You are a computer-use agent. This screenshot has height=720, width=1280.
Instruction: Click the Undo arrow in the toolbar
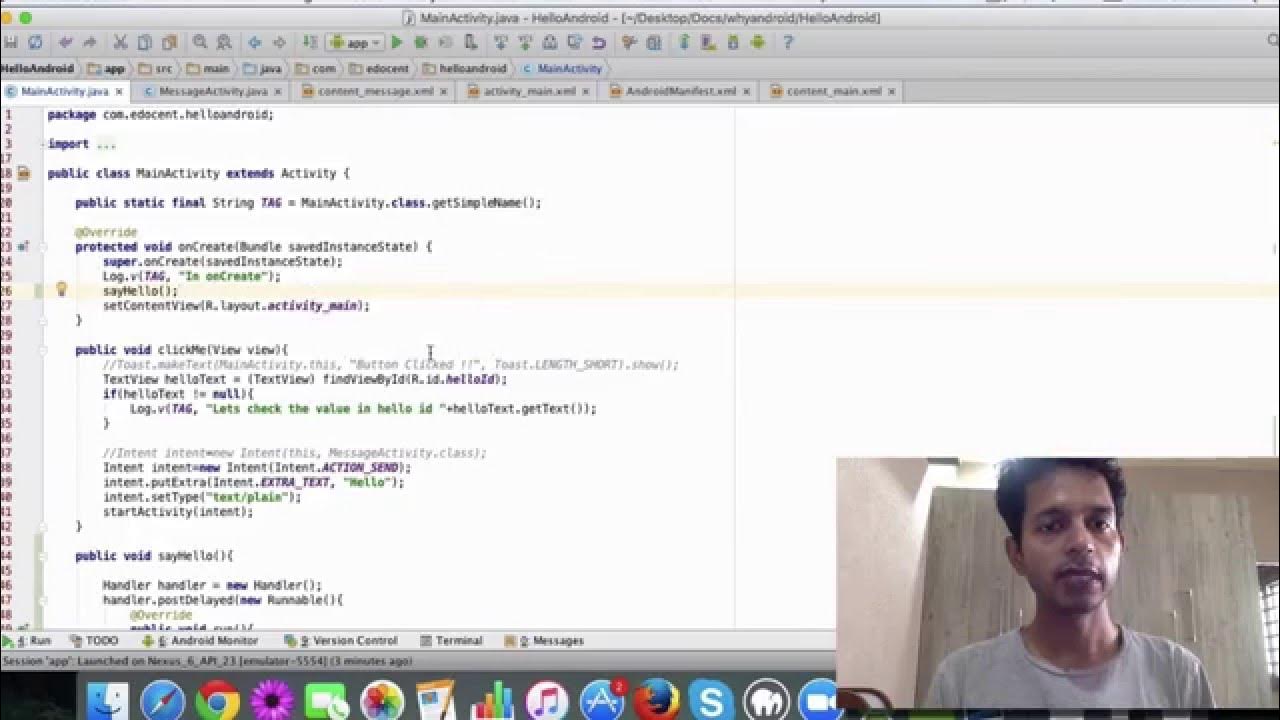[66, 43]
